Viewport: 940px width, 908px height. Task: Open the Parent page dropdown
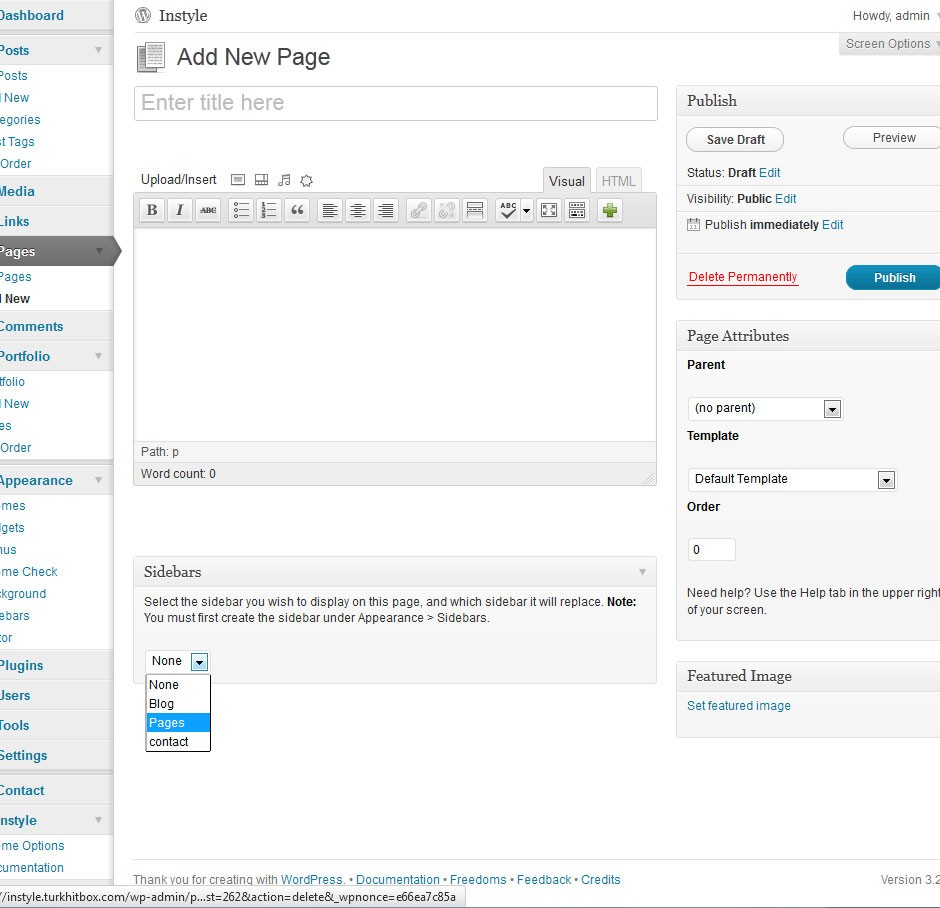[x=766, y=409]
